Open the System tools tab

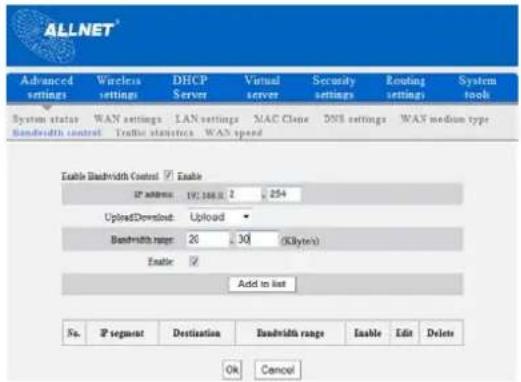[x=477, y=87]
